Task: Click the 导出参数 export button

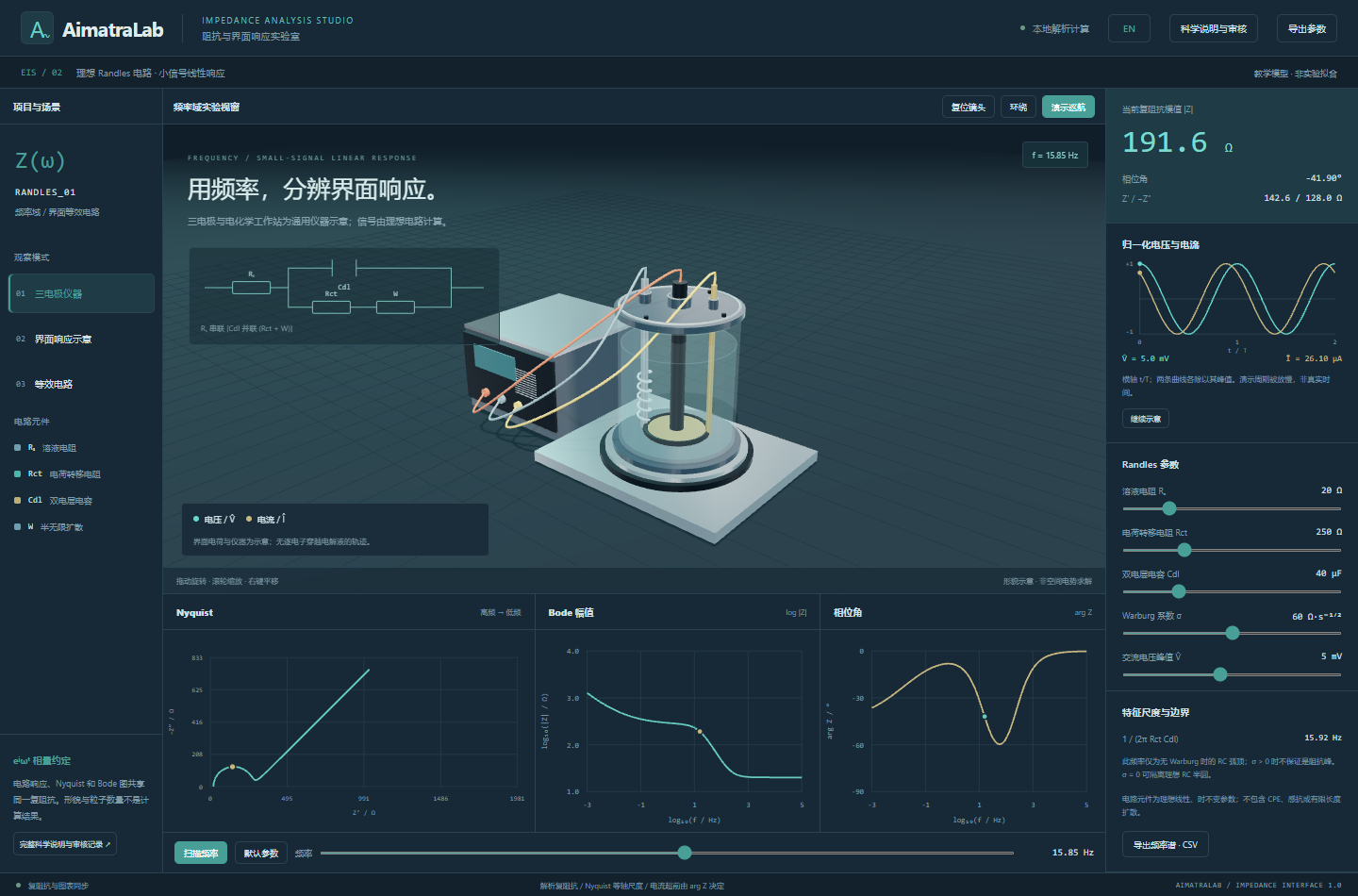Action: coord(1306,28)
